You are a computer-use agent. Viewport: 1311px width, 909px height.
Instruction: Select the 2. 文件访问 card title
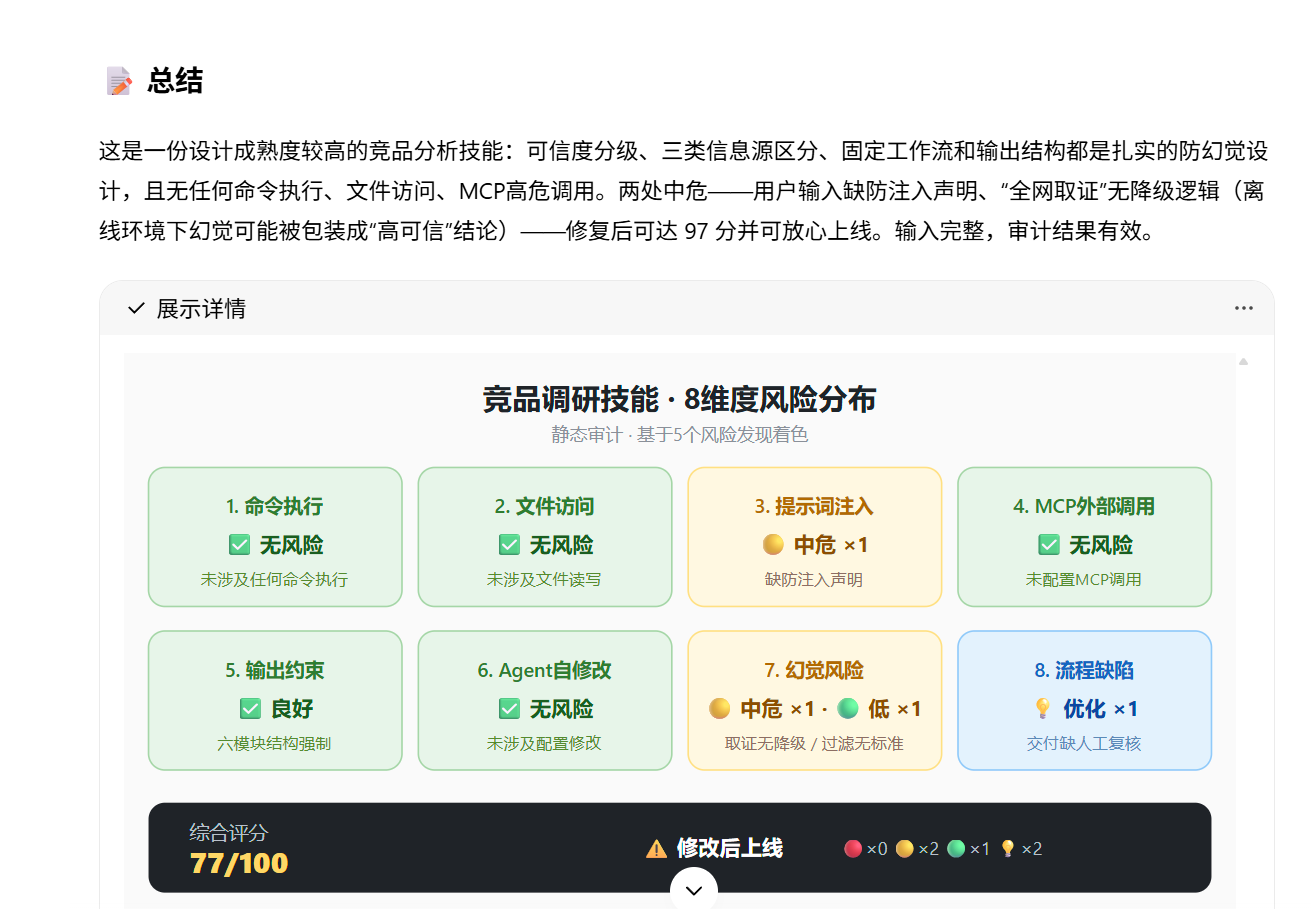click(544, 506)
